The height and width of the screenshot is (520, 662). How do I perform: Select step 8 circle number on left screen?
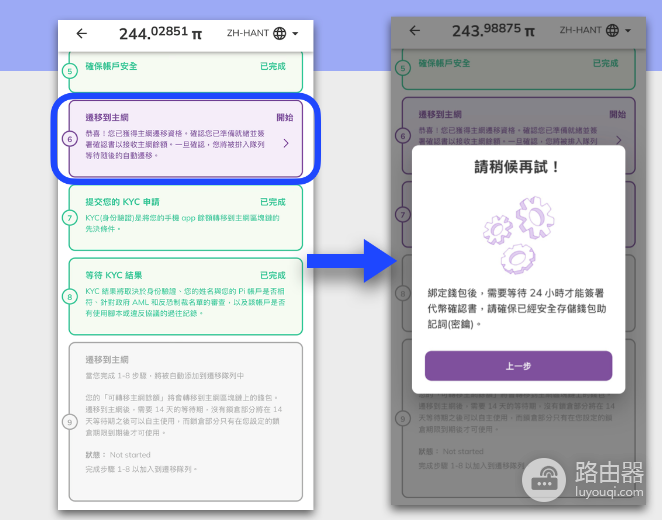[70, 297]
